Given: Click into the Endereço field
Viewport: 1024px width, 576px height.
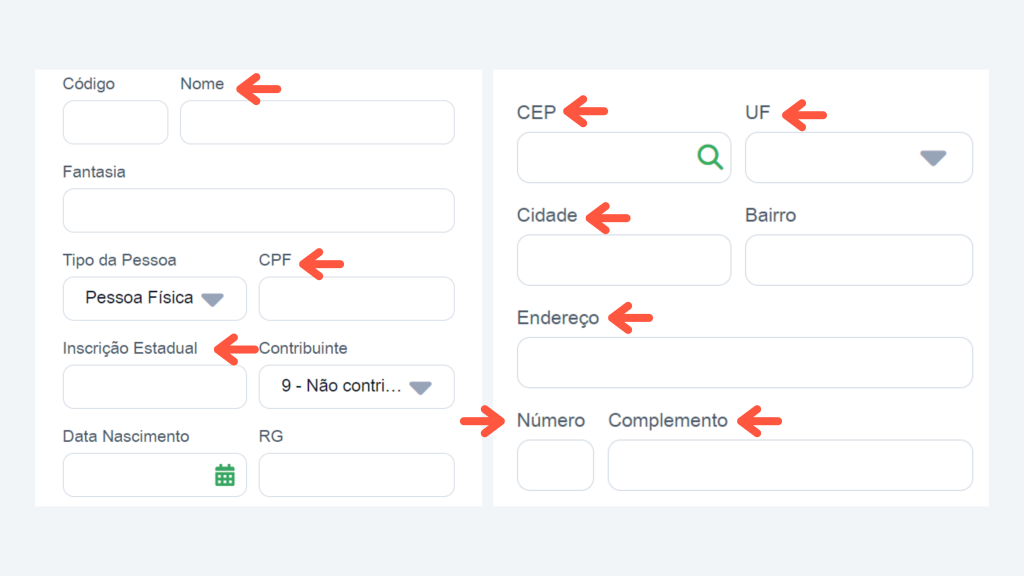Looking at the screenshot, I should pos(744,362).
